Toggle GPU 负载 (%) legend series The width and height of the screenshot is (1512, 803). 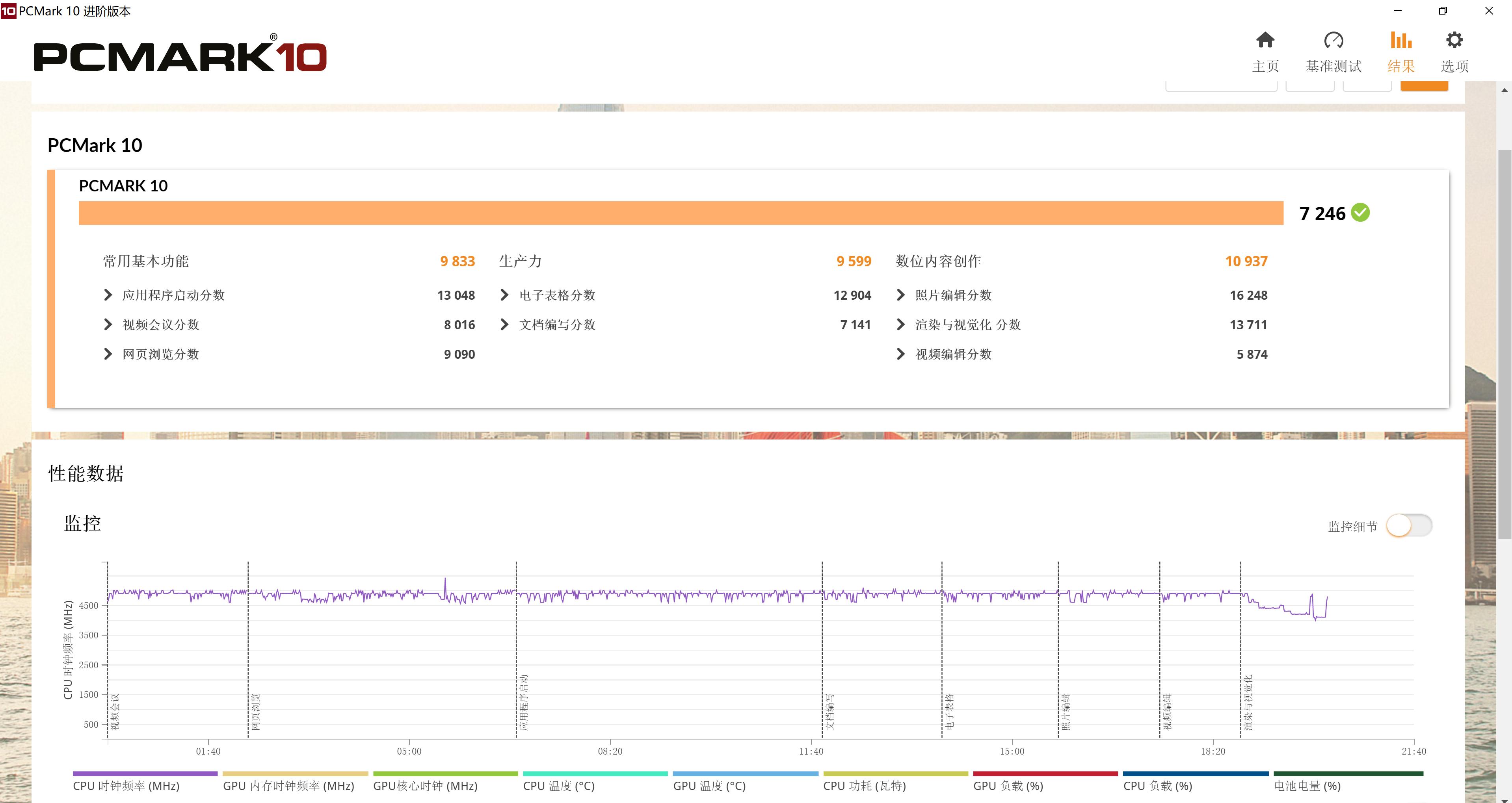[x=1008, y=785]
